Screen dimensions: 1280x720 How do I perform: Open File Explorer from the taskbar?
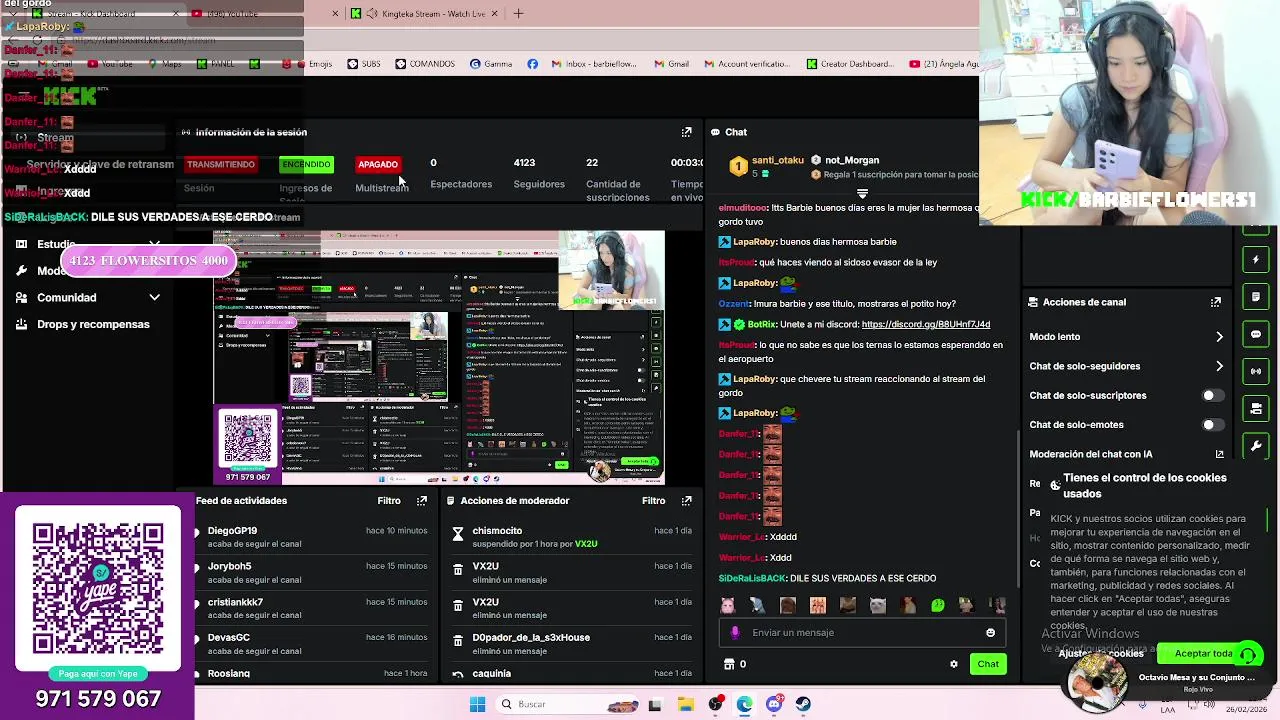686,704
